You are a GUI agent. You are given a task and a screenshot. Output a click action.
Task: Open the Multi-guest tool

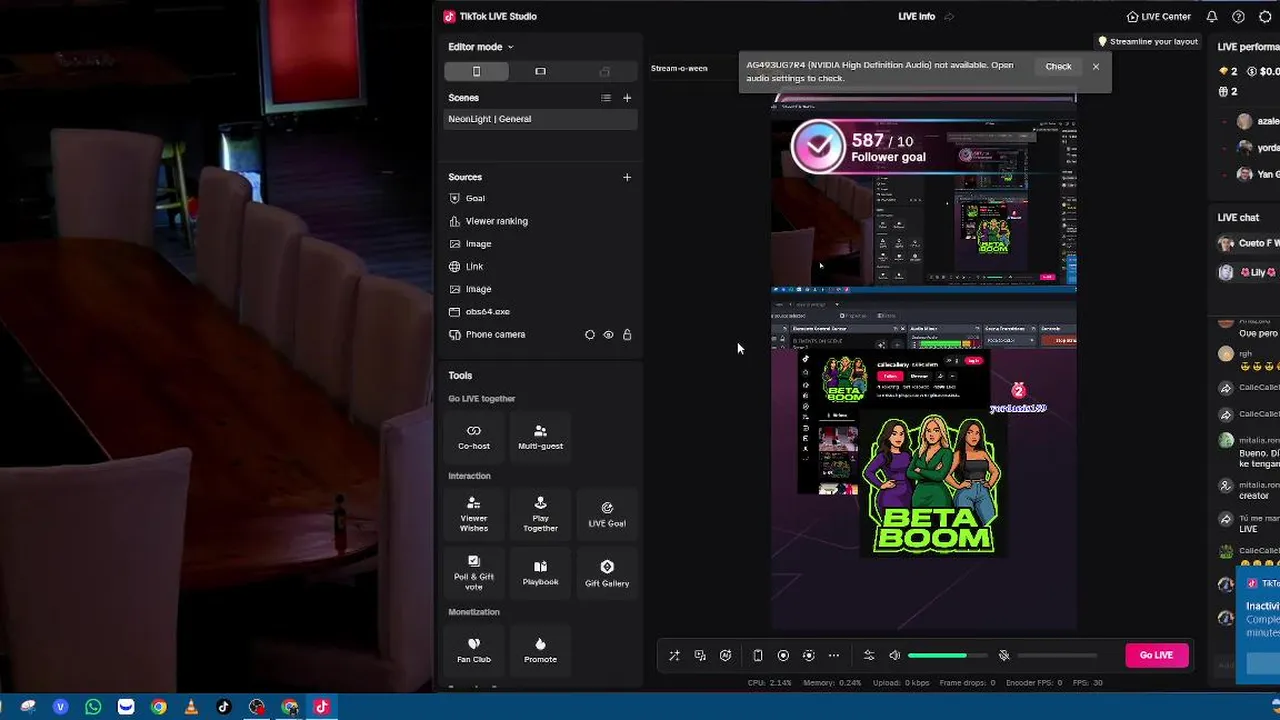tap(540, 437)
